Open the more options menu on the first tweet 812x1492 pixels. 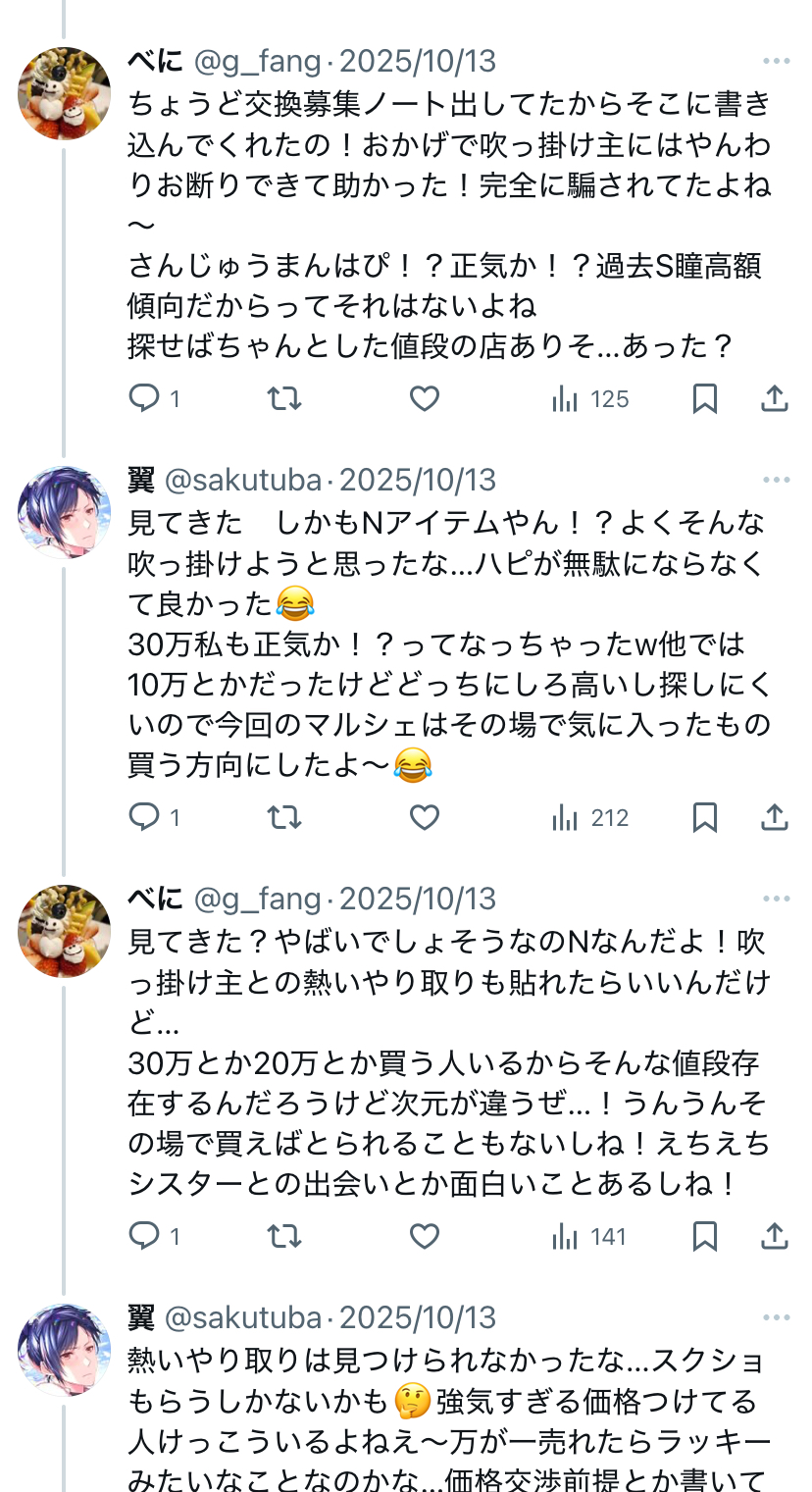point(776,62)
